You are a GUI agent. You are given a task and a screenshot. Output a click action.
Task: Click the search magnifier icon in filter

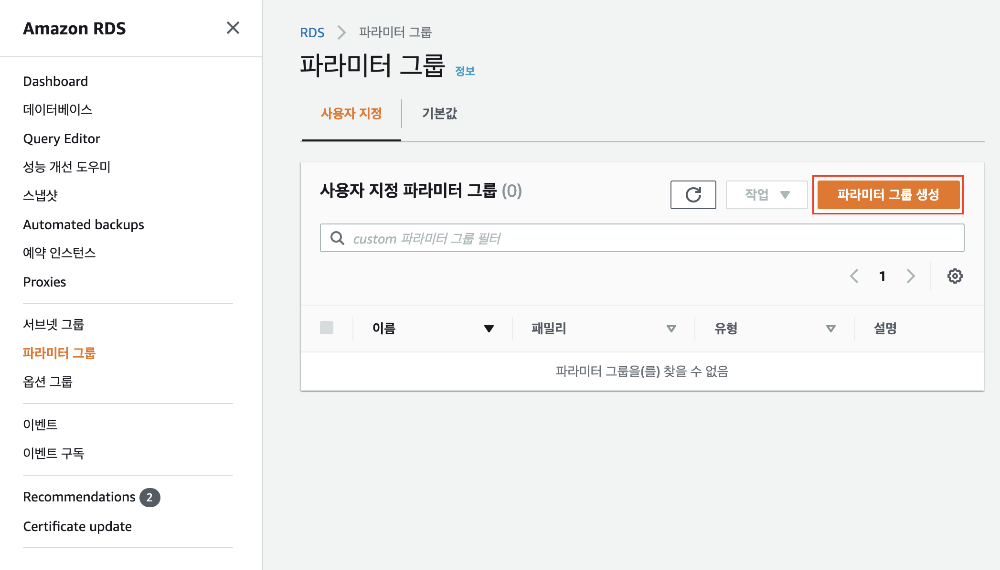(337, 238)
